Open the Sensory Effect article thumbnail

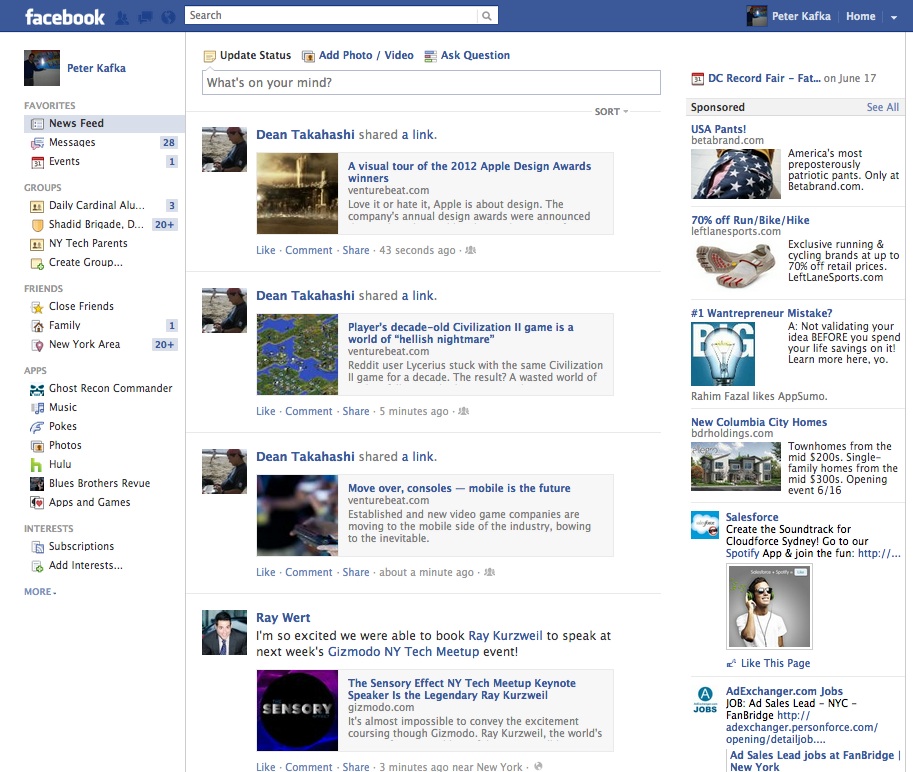pos(298,710)
